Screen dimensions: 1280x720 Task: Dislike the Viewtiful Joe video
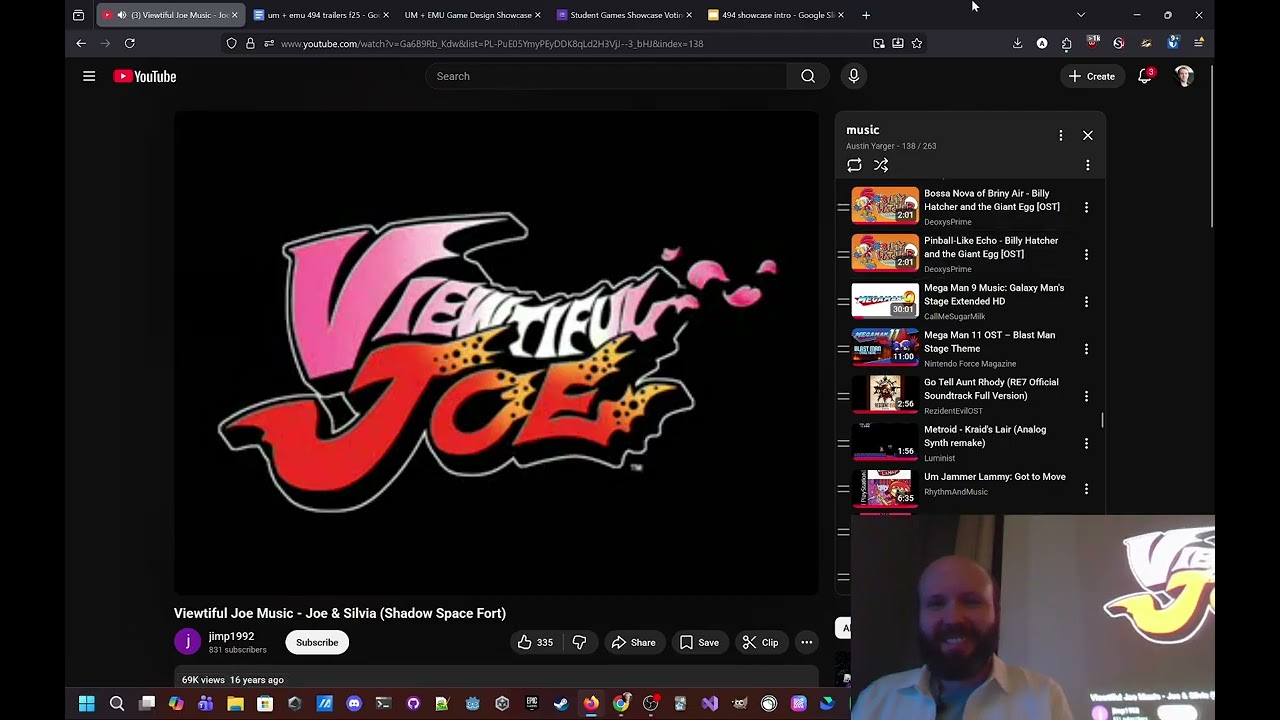[579, 642]
